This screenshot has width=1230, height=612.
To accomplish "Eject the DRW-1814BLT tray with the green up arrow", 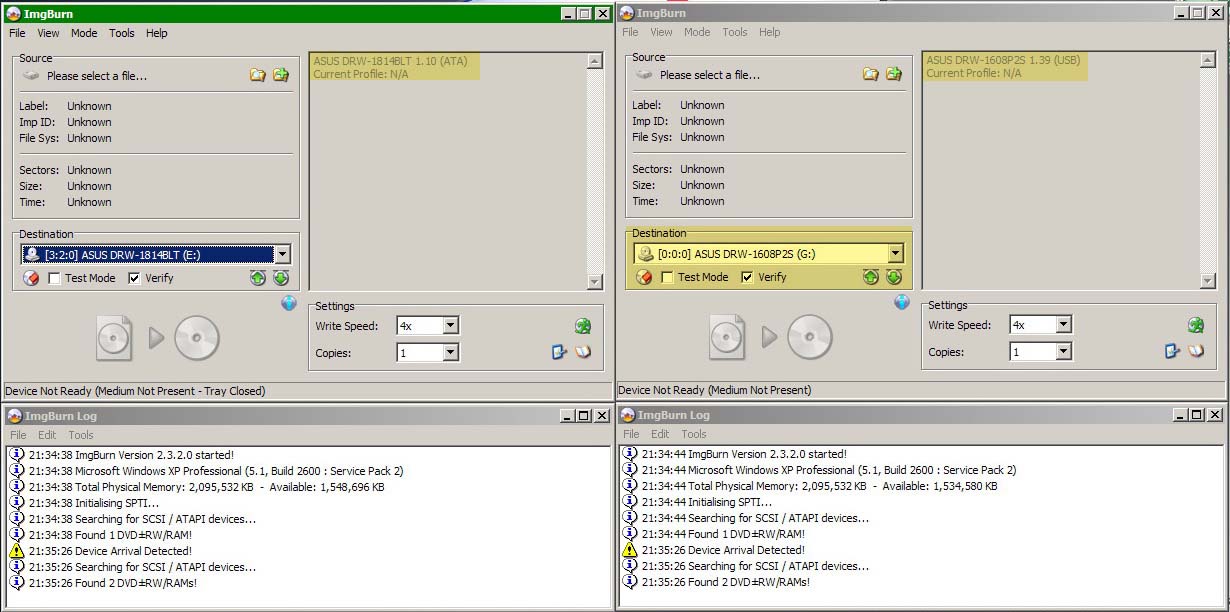I will coord(258,278).
